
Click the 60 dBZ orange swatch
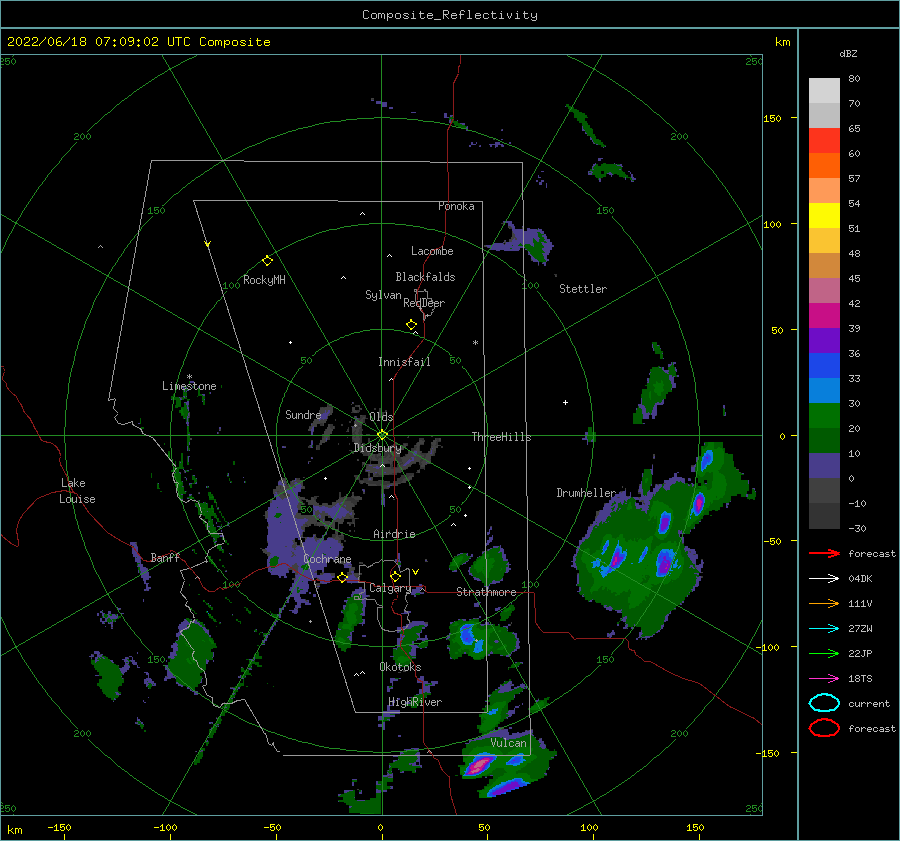click(x=824, y=165)
